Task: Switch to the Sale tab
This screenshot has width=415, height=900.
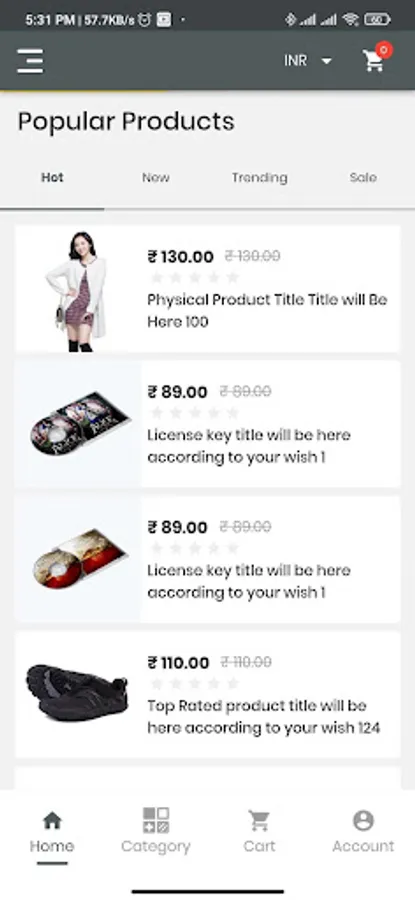Action: point(363,178)
